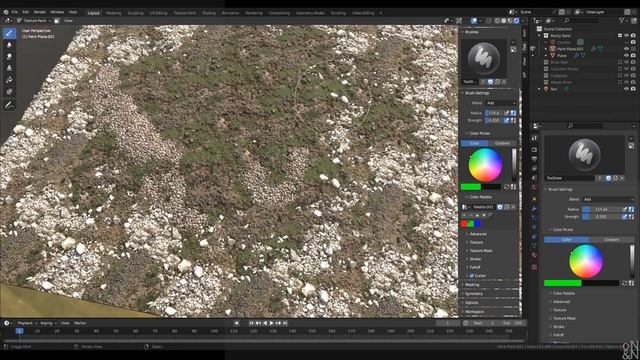This screenshot has width=640, height=360.
Task: Enable the Cursor checkbox in sidebar
Action: coord(471,276)
